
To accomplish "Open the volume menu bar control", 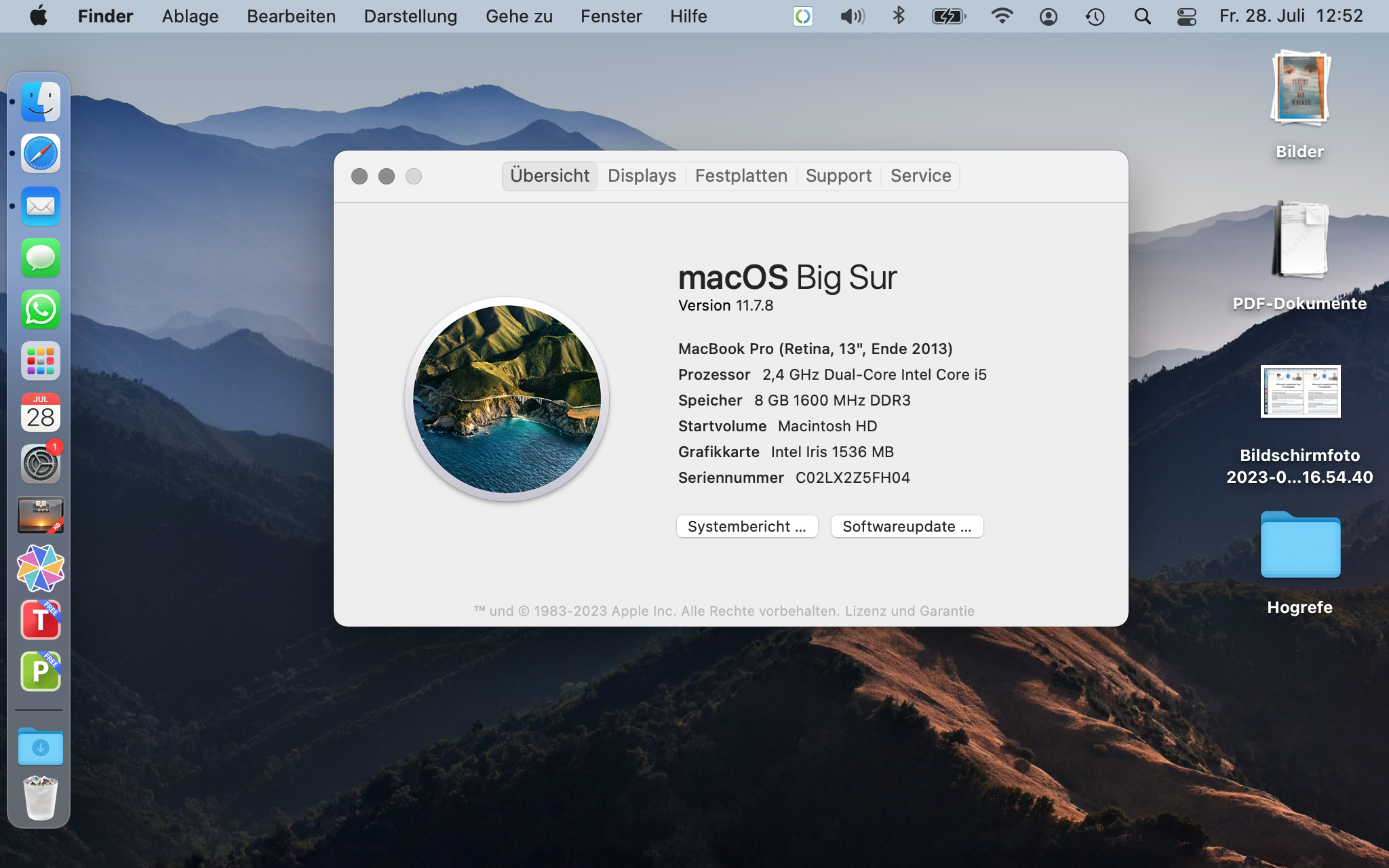I will point(852,16).
